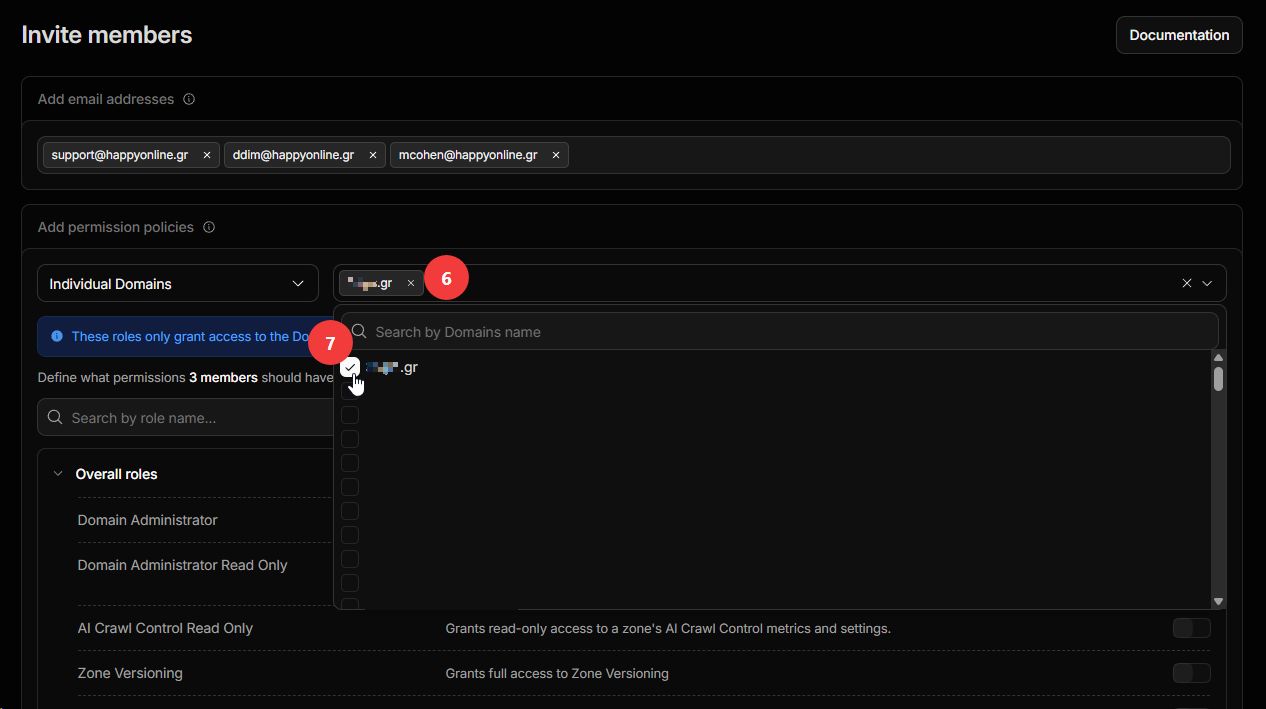Image resolution: width=1266 pixels, height=709 pixels.
Task: Click the domain list scrollbar down arrow
Action: tap(1218, 601)
